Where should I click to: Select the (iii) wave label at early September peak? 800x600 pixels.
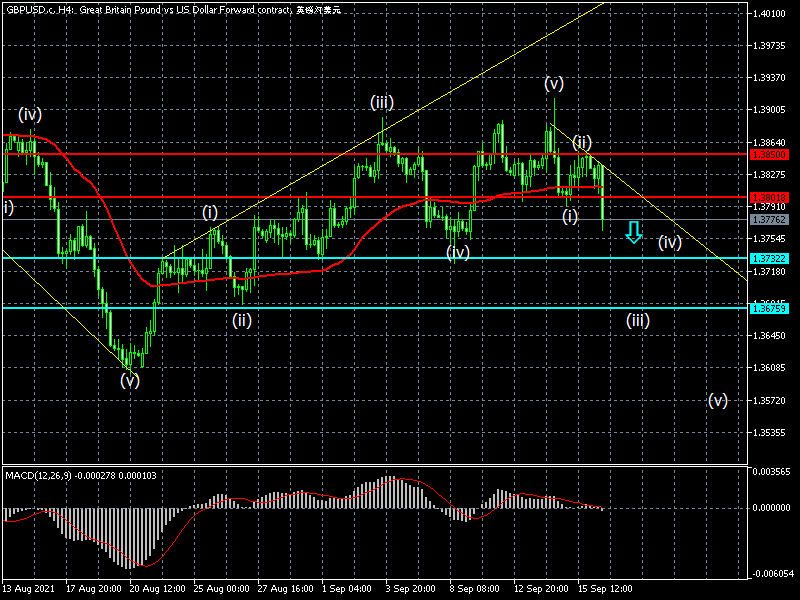tap(381, 102)
